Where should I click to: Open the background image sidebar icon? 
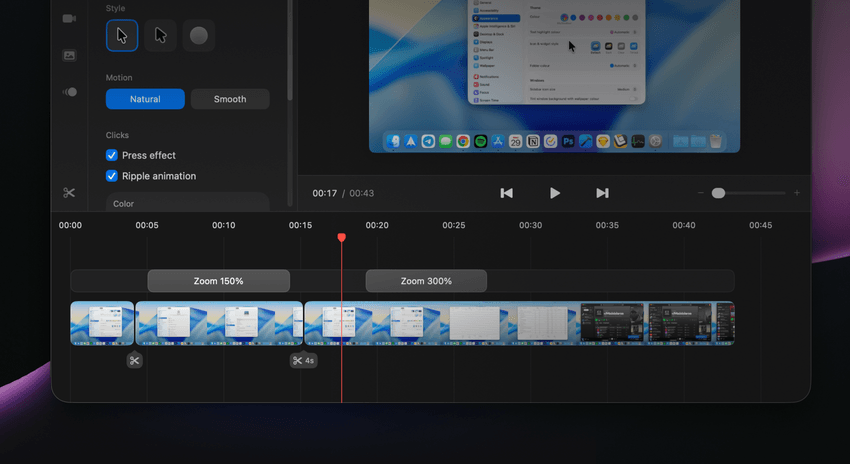pyautogui.click(x=69, y=55)
